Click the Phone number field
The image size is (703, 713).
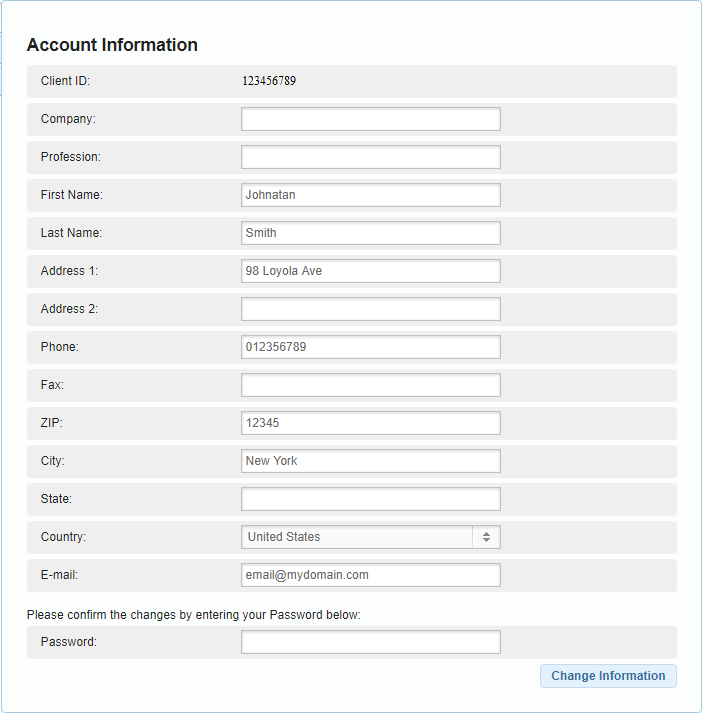pyautogui.click(x=370, y=347)
